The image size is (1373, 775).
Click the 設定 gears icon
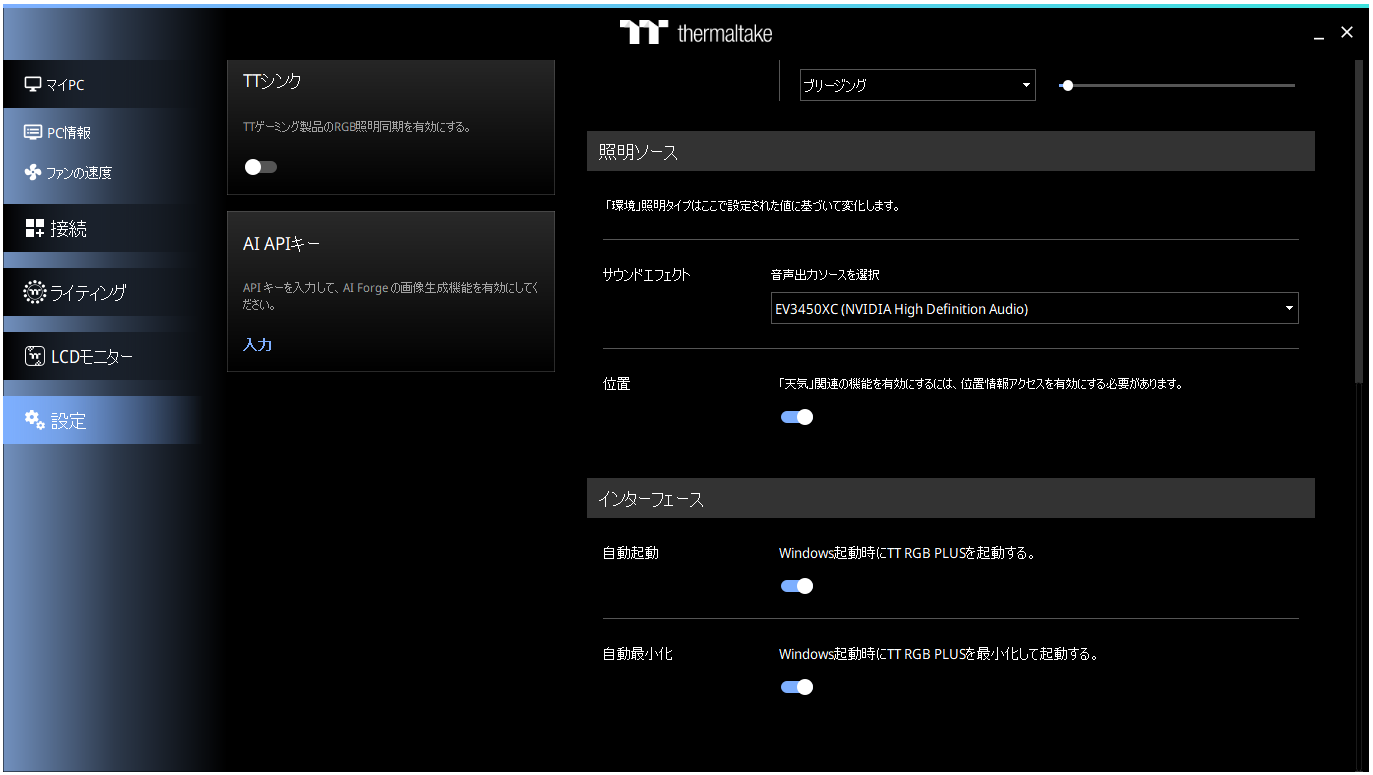pyautogui.click(x=35, y=419)
